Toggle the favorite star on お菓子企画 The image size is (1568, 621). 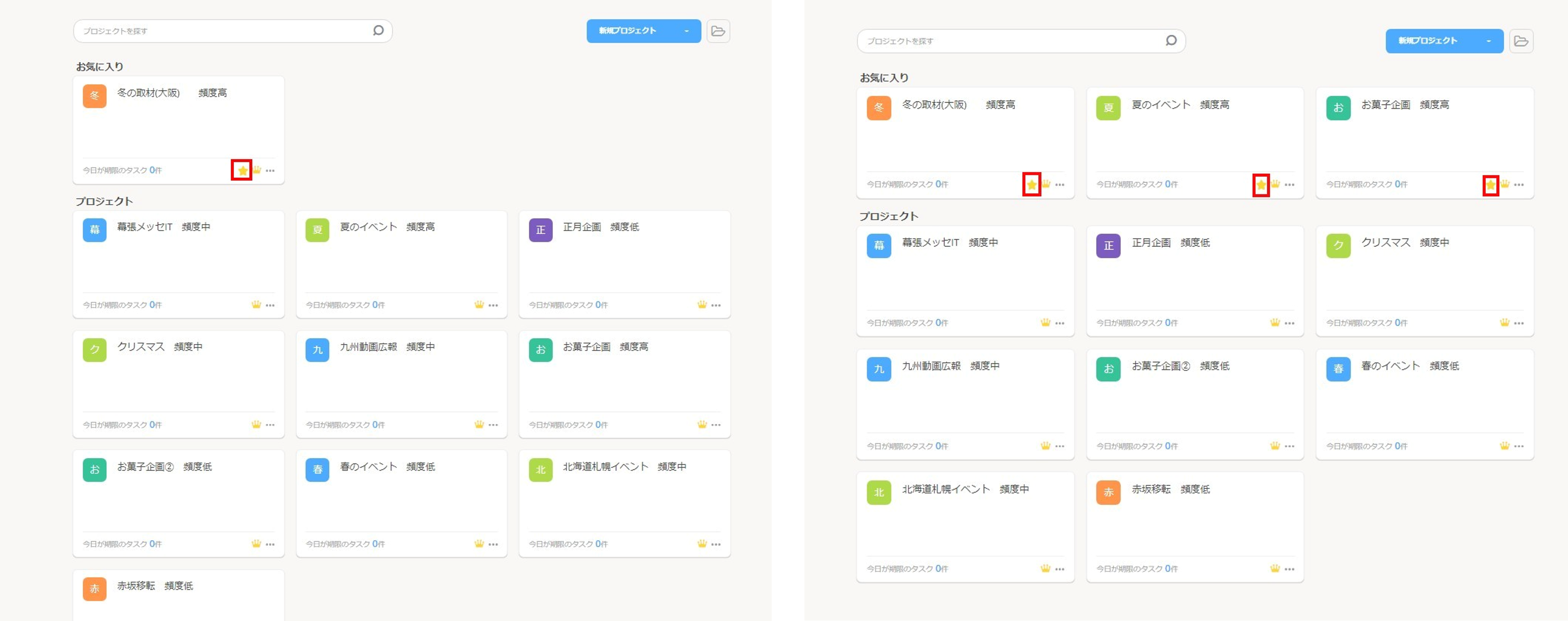click(x=1490, y=184)
